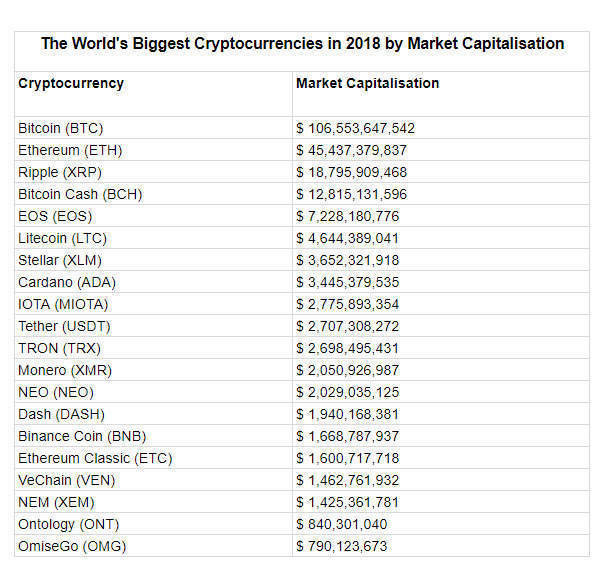
Task: Select the Ethereum (ETH) row name
Action: tap(70, 150)
